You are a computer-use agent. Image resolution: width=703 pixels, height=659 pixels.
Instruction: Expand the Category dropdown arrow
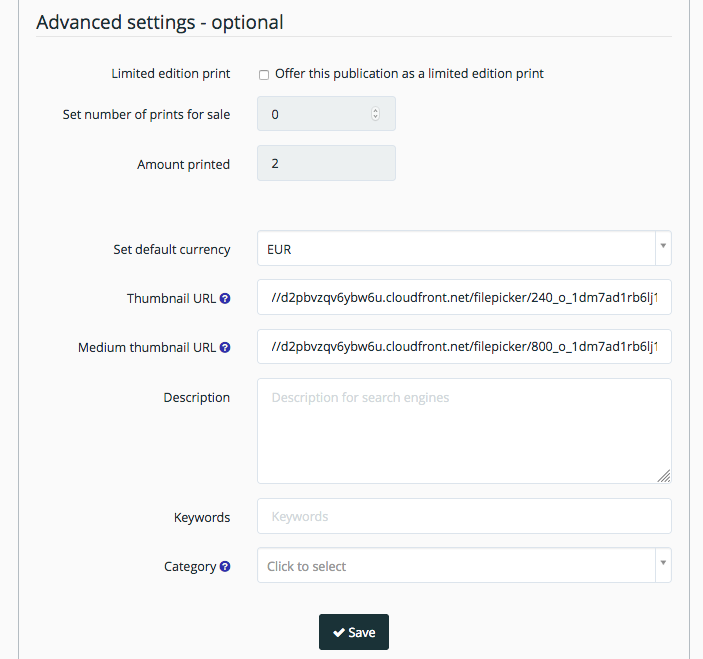663,563
